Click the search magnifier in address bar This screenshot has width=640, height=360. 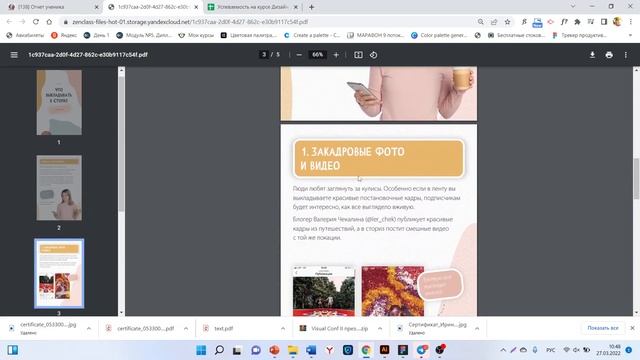pos(480,22)
